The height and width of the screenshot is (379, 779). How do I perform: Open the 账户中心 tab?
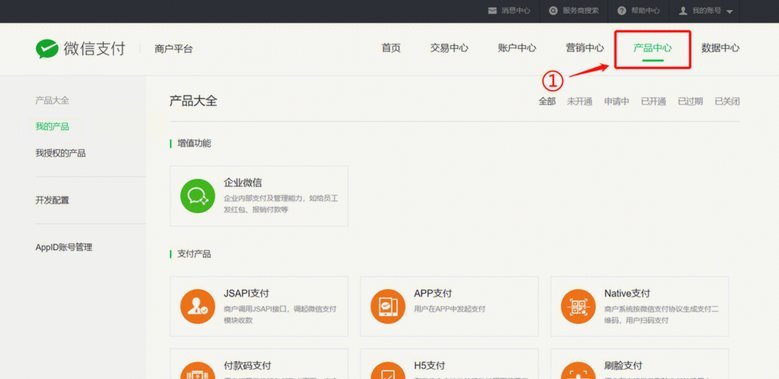tap(517, 48)
